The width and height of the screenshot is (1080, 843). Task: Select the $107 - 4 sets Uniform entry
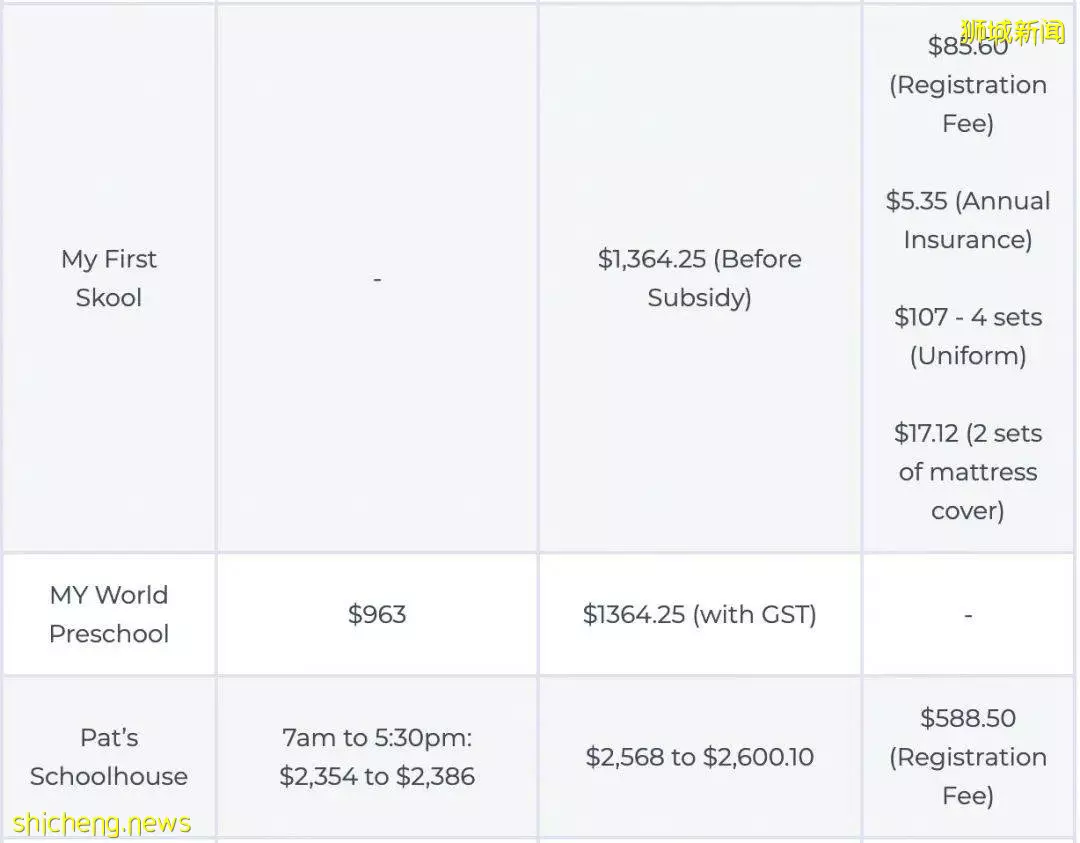pos(968,336)
